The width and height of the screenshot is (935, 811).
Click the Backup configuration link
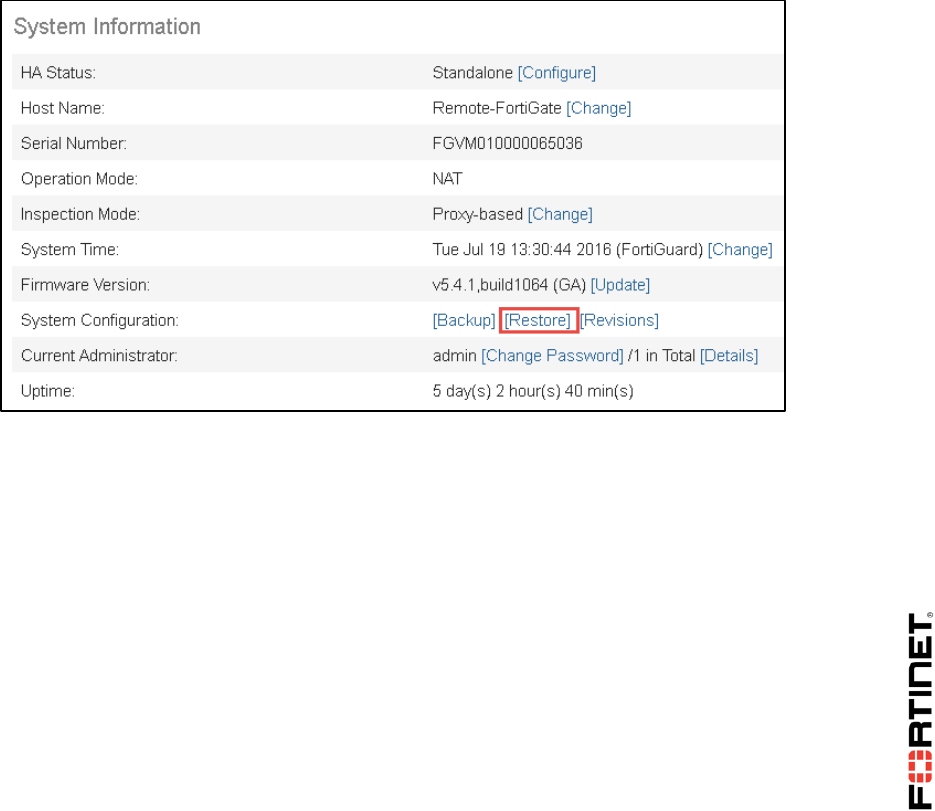coord(463,320)
